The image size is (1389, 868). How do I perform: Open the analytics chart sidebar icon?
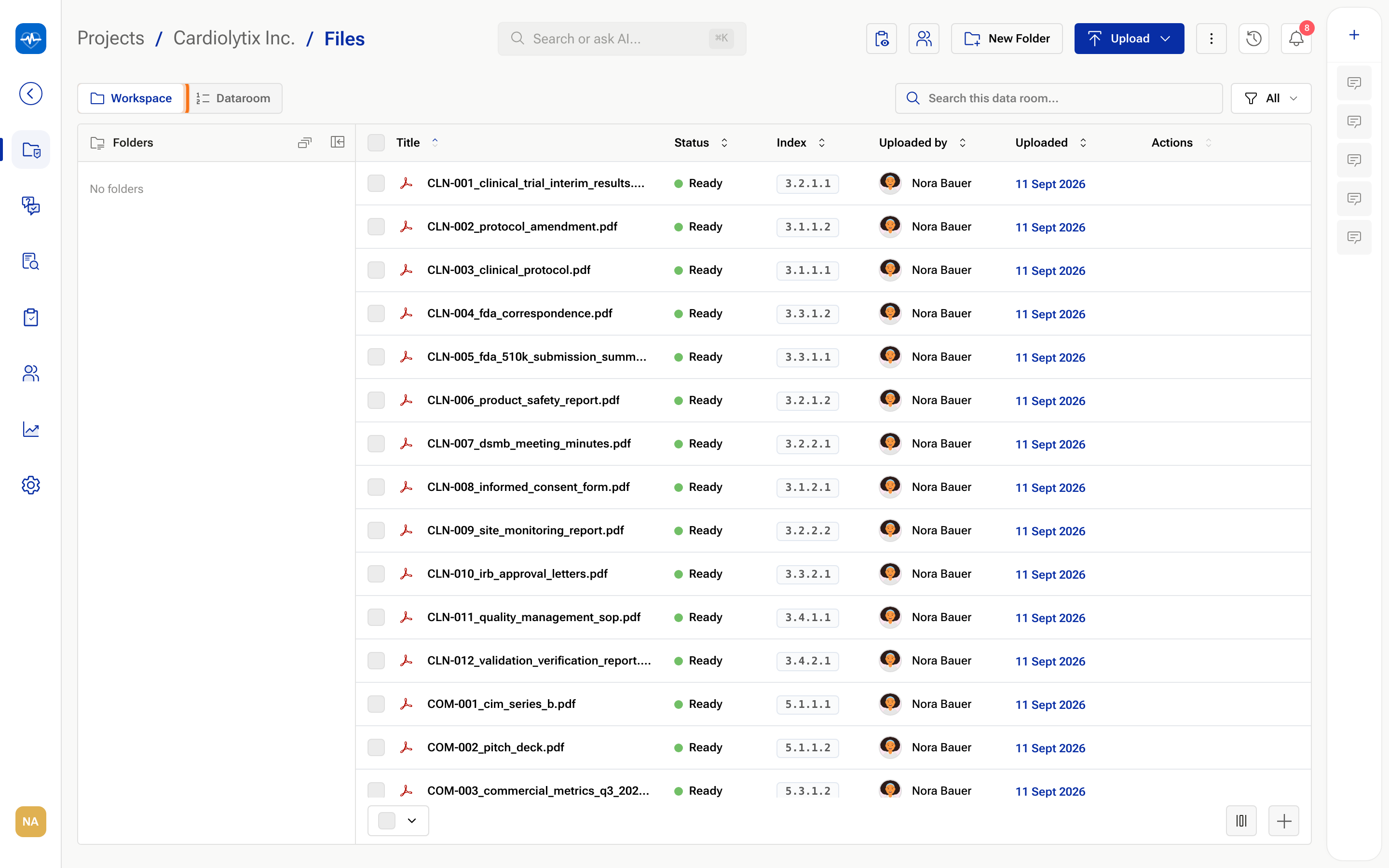click(31, 429)
